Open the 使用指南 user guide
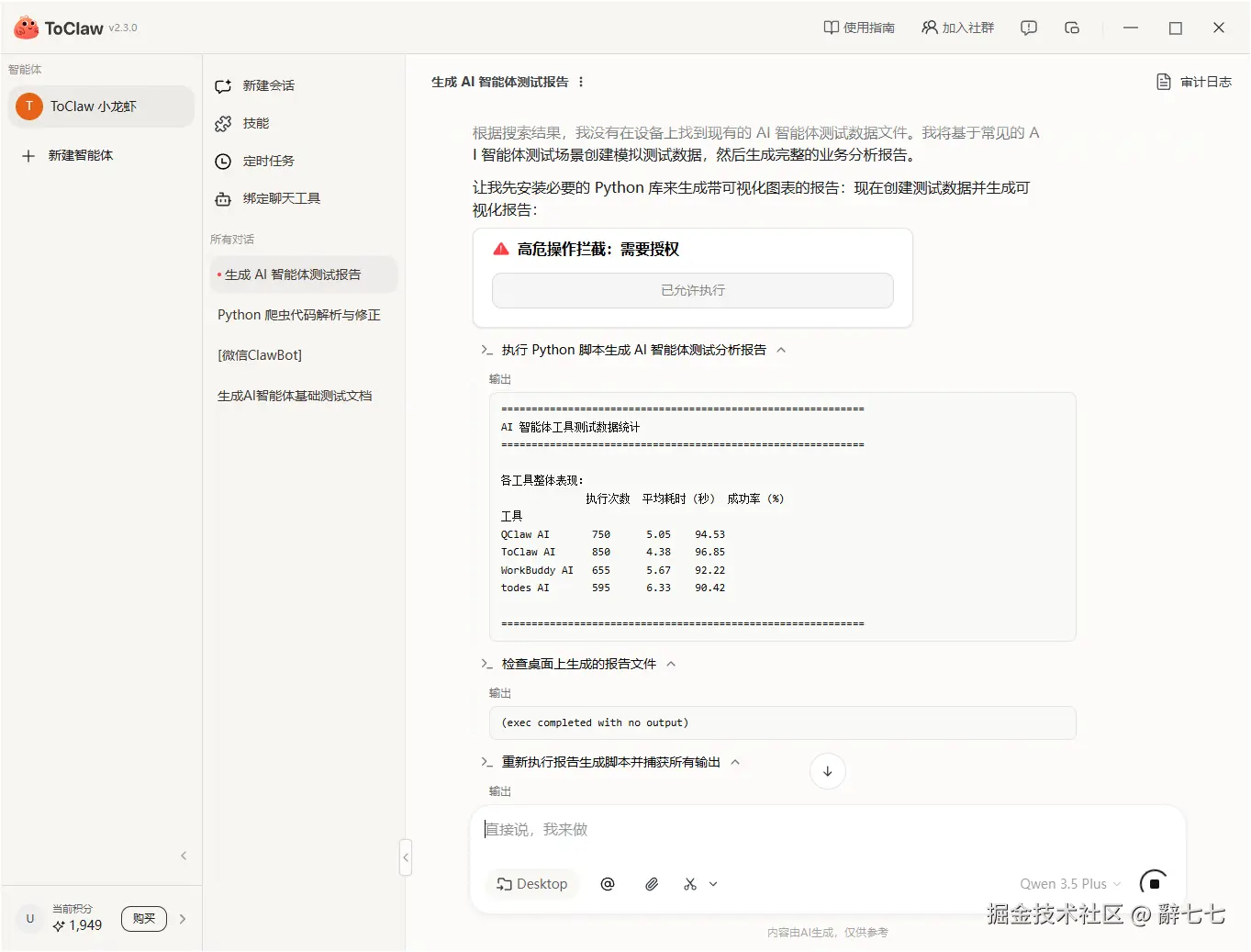 pos(859,28)
